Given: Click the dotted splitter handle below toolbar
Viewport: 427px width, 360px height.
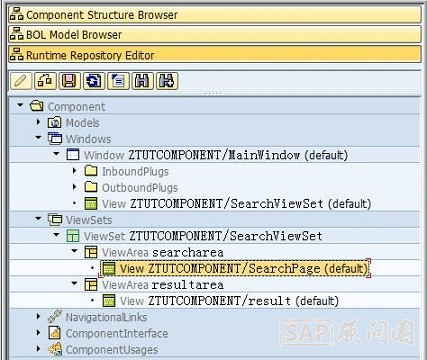Looking at the screenshot, I should click(213, 93).
